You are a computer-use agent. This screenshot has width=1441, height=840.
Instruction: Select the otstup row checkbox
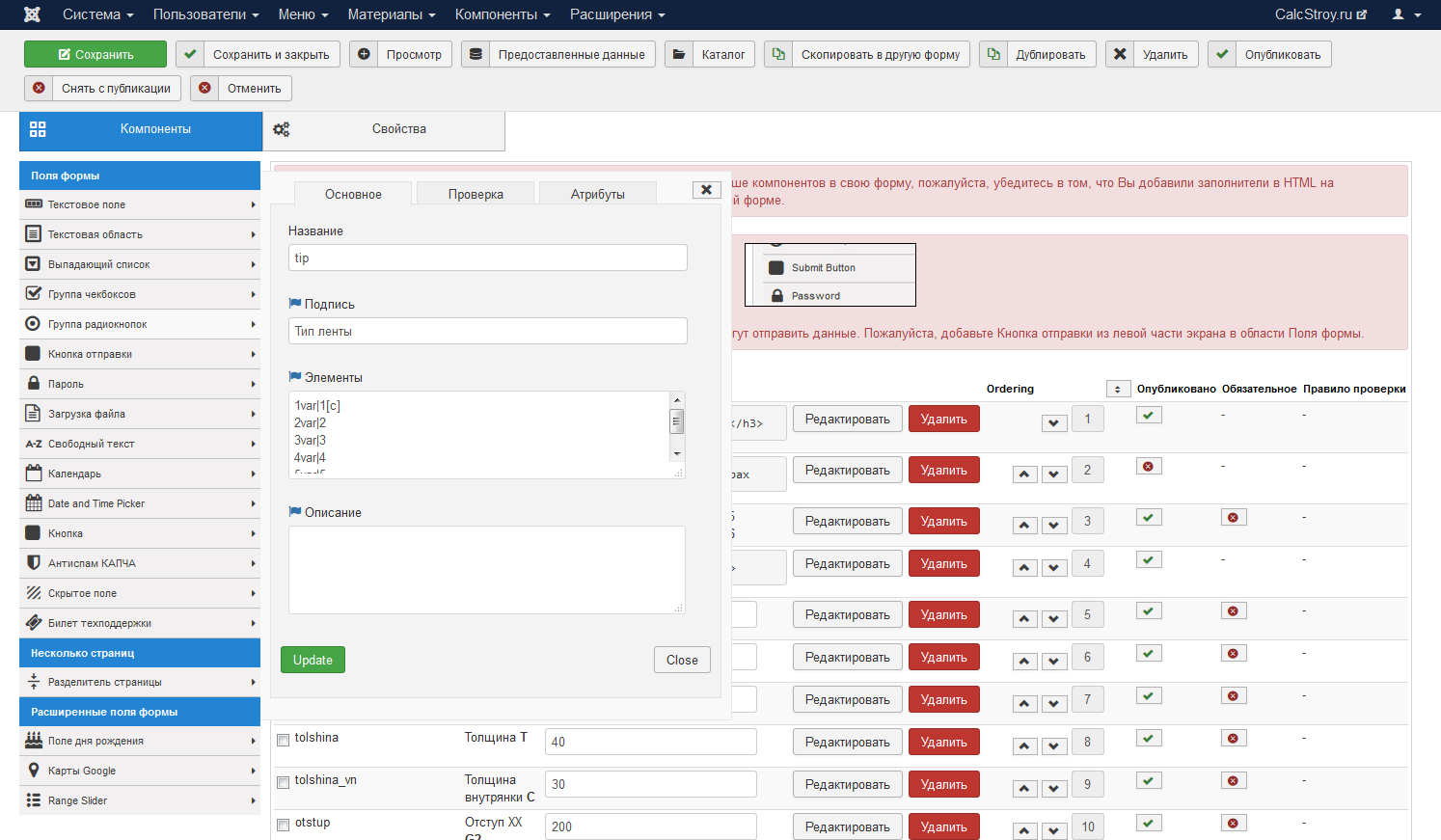point(284,826)
